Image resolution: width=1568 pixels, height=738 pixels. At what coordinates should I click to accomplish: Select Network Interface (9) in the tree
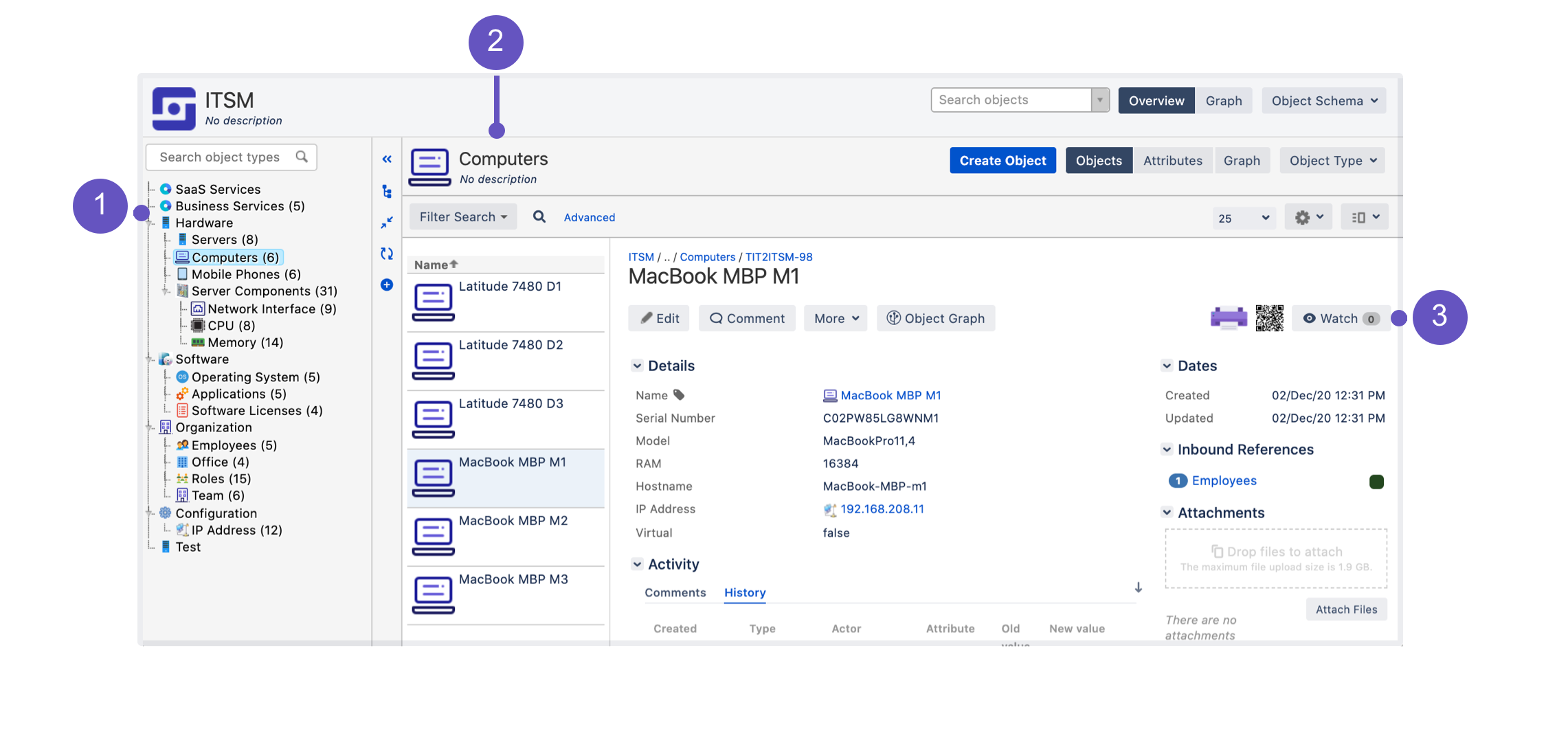[x=271, y=309]
